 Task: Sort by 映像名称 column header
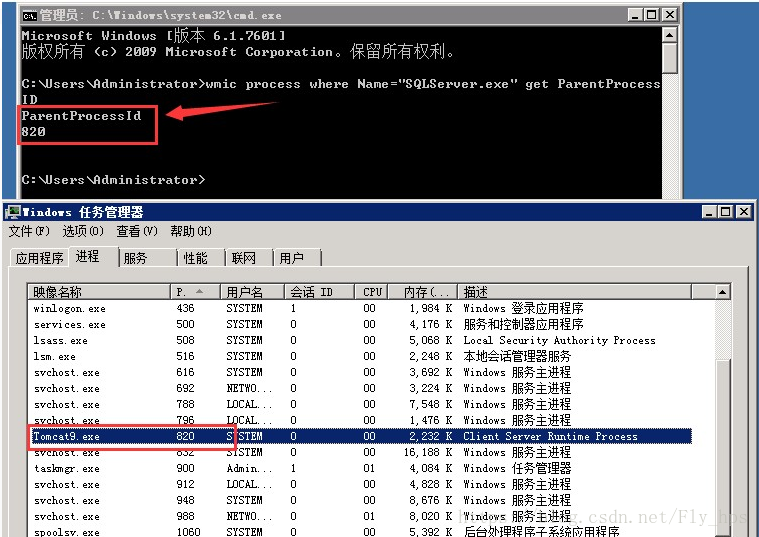pyautogui.click(x=99, y=292)
